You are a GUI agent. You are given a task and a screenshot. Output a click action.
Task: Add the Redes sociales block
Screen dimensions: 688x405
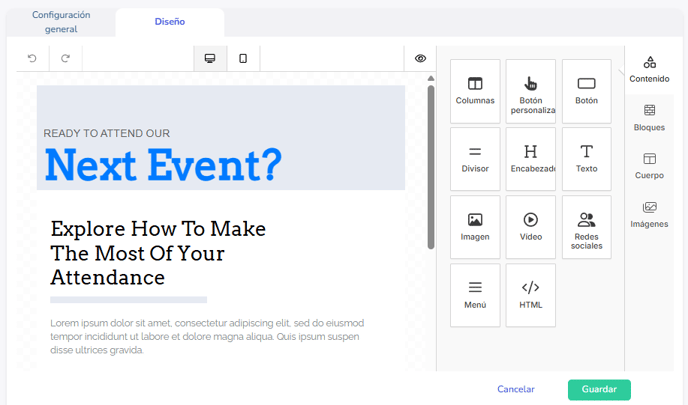pyautogui.click(x=587, y=227)
